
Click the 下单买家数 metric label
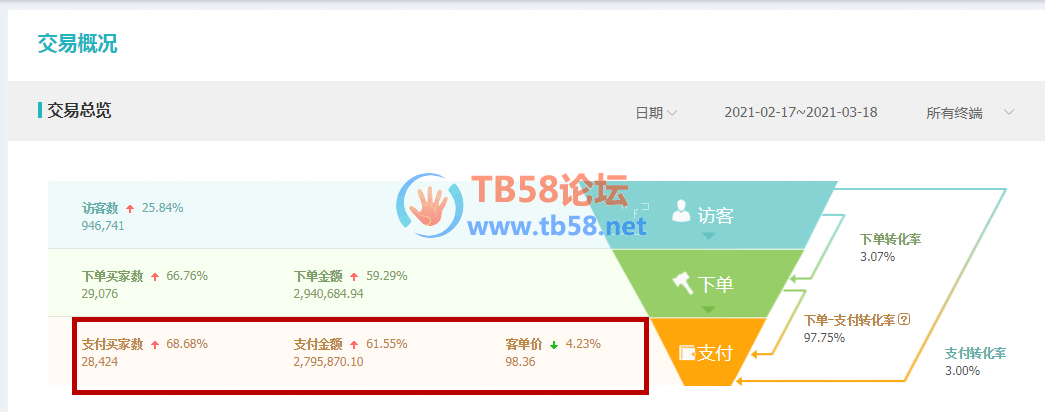[113, 276]
